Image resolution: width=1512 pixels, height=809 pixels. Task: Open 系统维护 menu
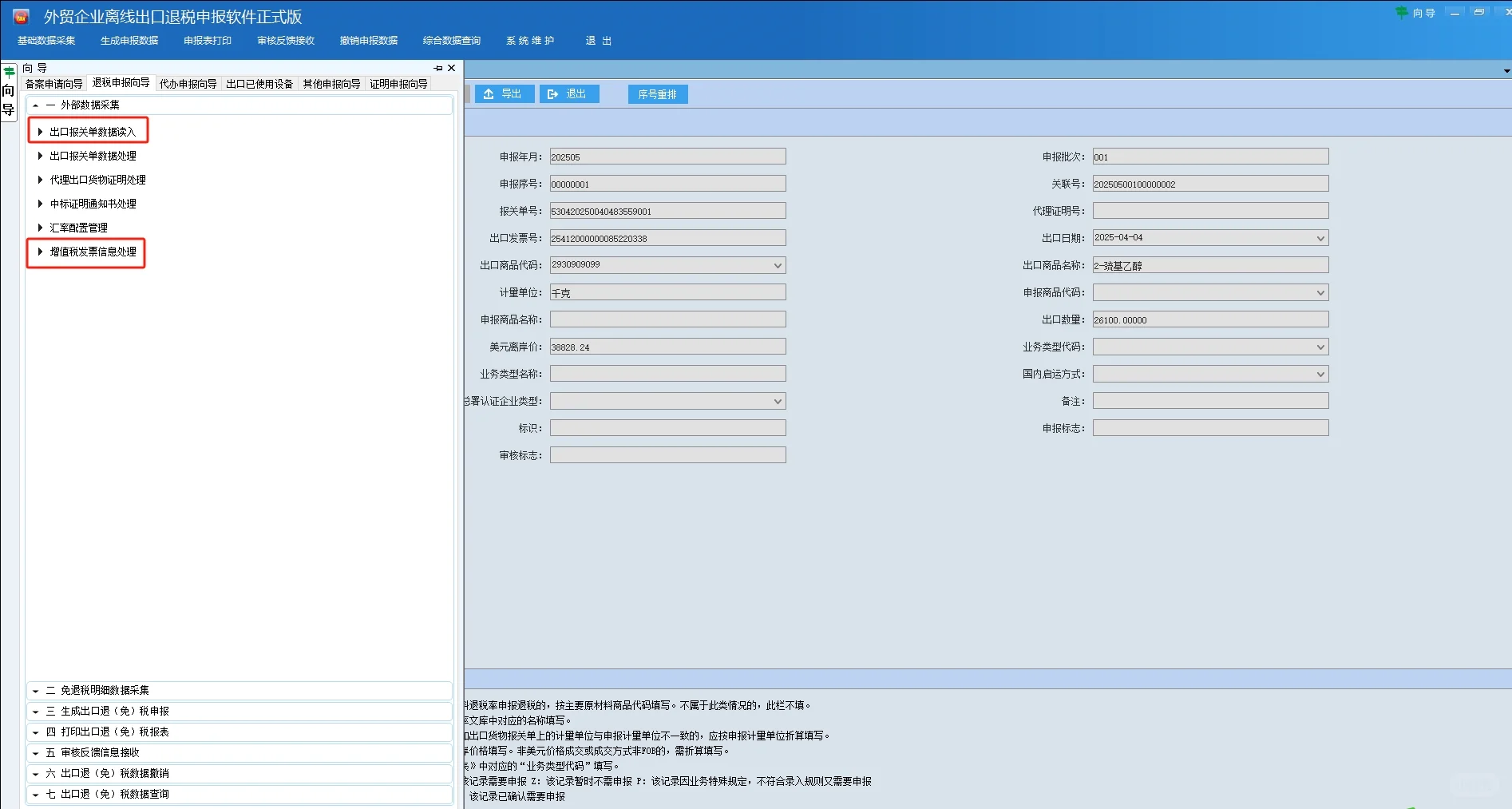click(530, 41)
